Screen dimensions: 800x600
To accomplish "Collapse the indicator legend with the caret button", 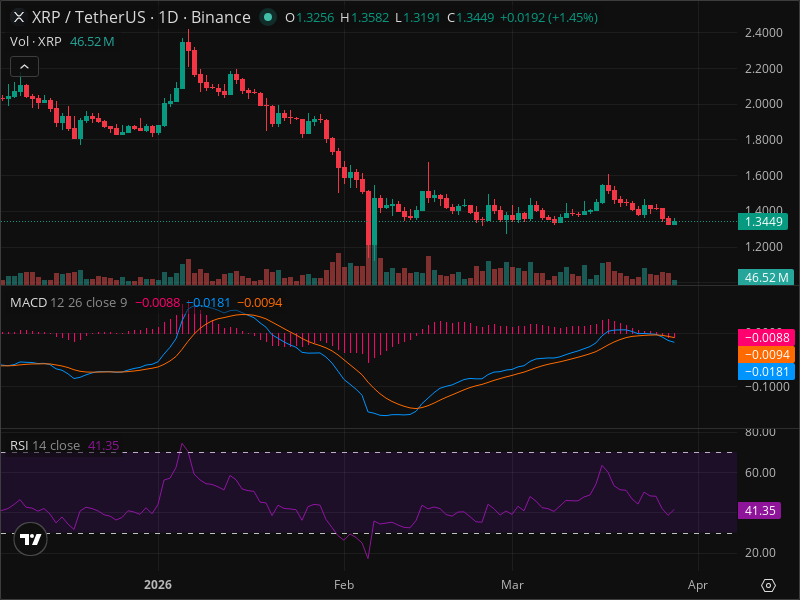I will [24, 66].
